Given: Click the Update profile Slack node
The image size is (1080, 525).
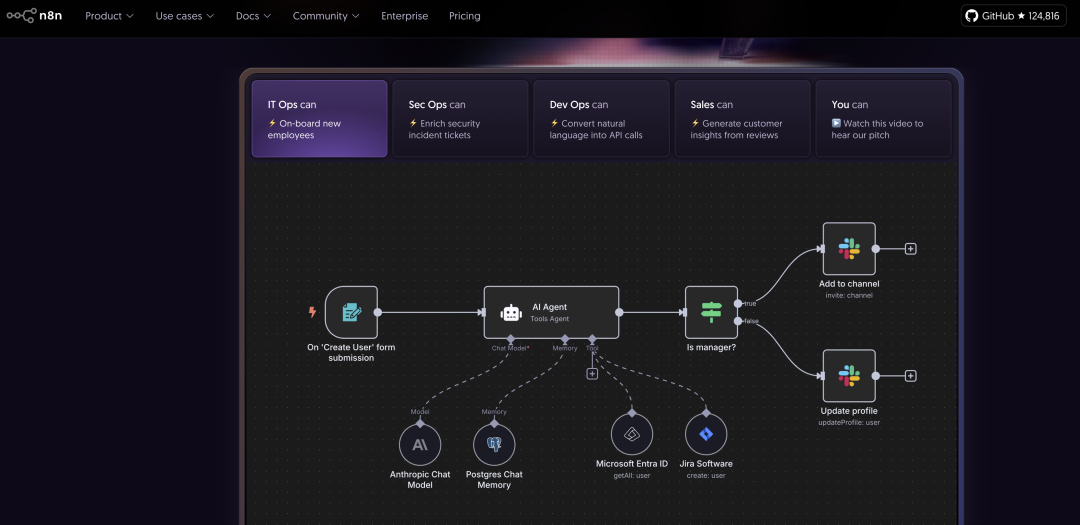Looking at the screenshot, I should point(849,375).
